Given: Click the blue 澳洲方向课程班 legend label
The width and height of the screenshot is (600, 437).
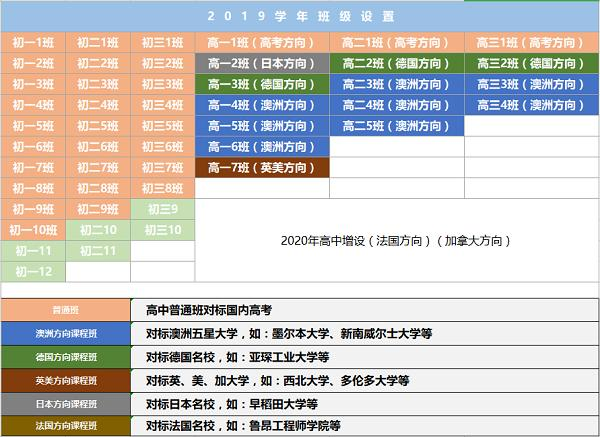Looking at the screenshot, I should click(65, 333).
